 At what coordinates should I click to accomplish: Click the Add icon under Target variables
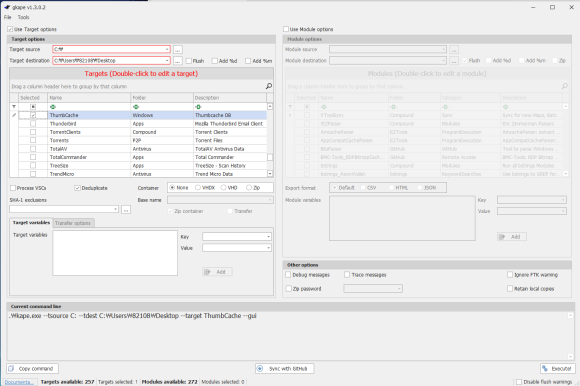click(207, 272)
